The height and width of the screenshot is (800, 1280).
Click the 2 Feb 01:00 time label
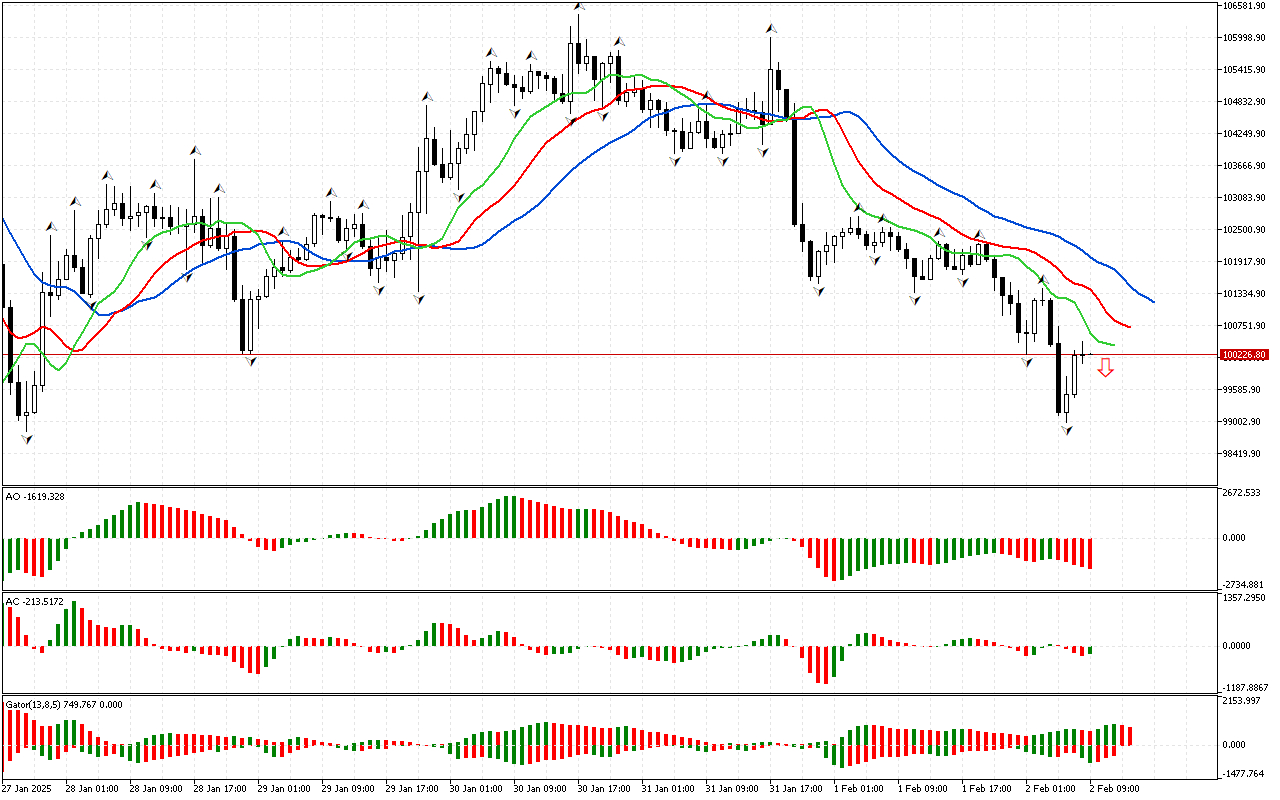coord(1050,788)
